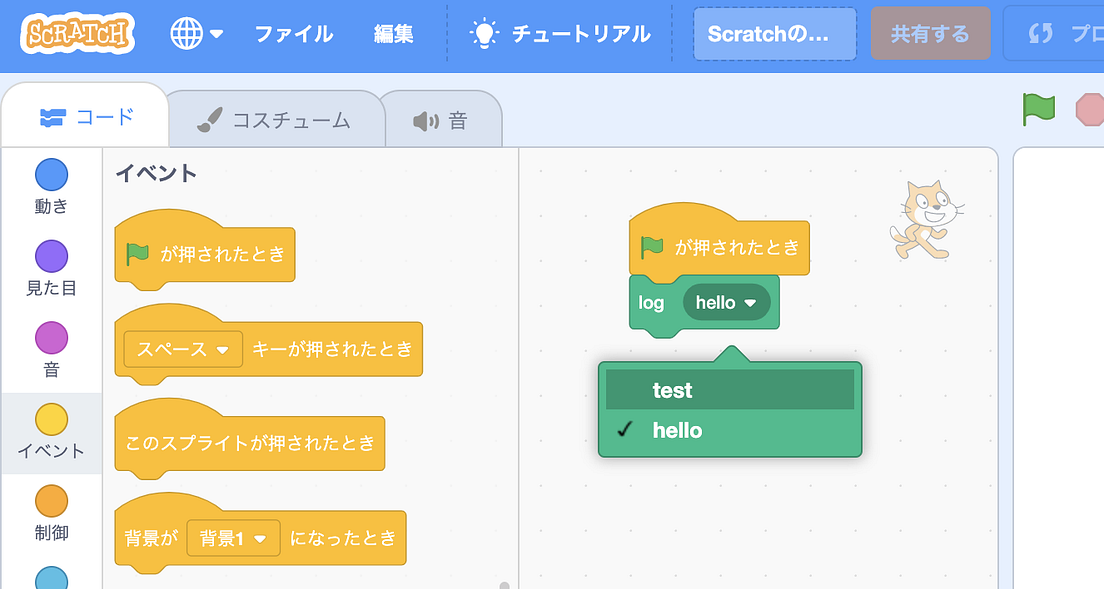Open the 背景1 dropdown on the backdrop block
Viewport: 1104px width, 589px height.
click(x=233, y=537)
